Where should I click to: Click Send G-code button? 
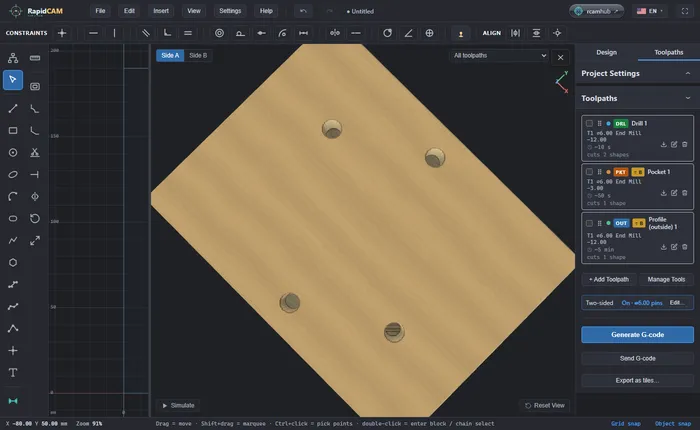[637, 358]
